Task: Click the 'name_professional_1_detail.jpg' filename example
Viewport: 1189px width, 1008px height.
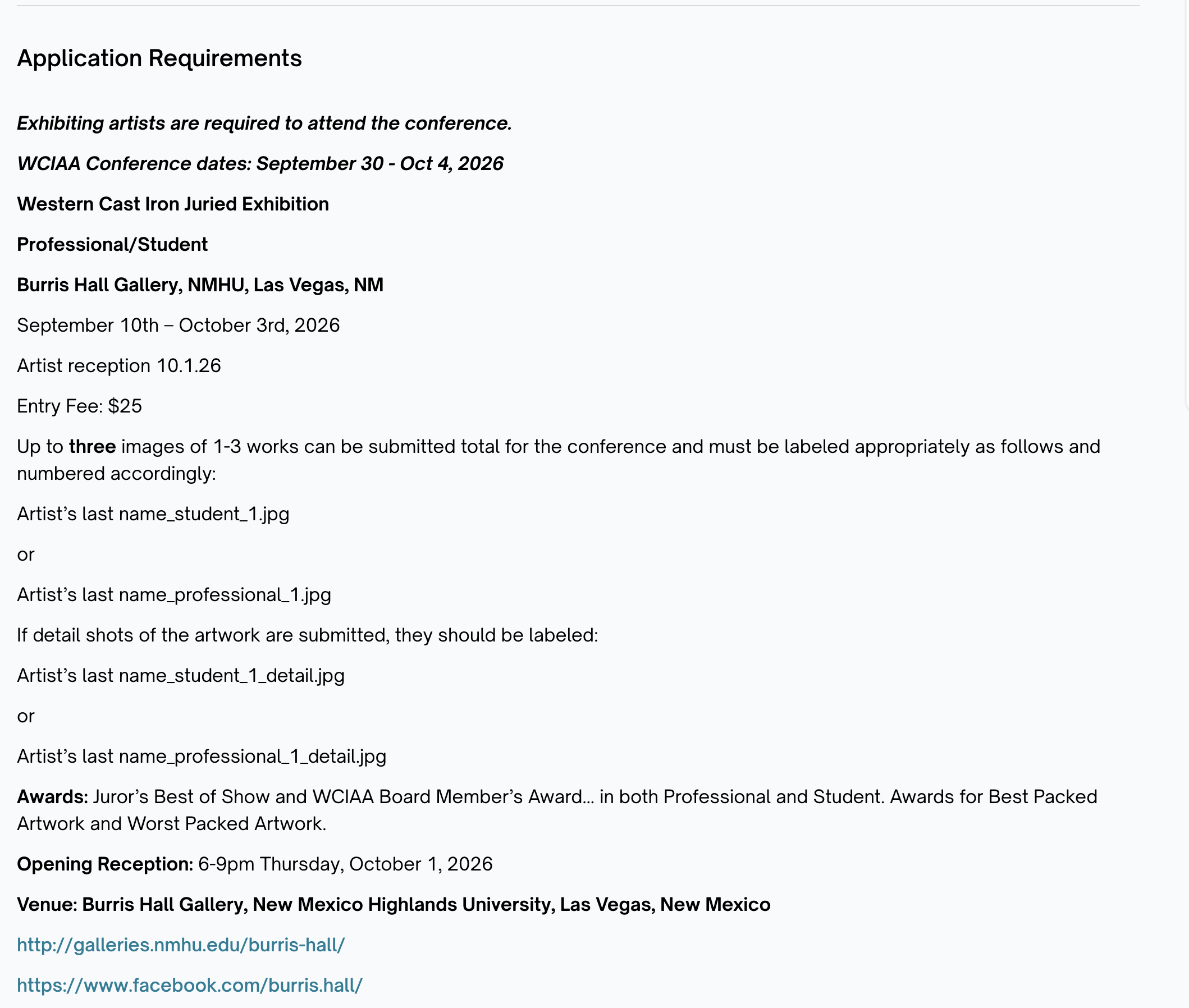Action: [x=253, y=757]
